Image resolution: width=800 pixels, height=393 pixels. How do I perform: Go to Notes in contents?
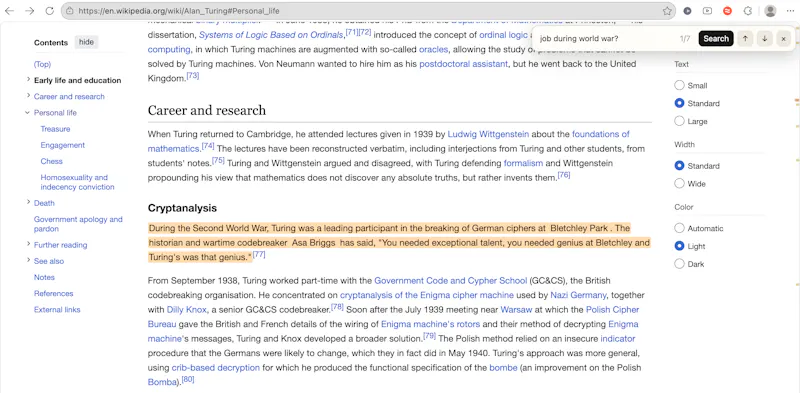pyautogui.click(x=44, y=277)
